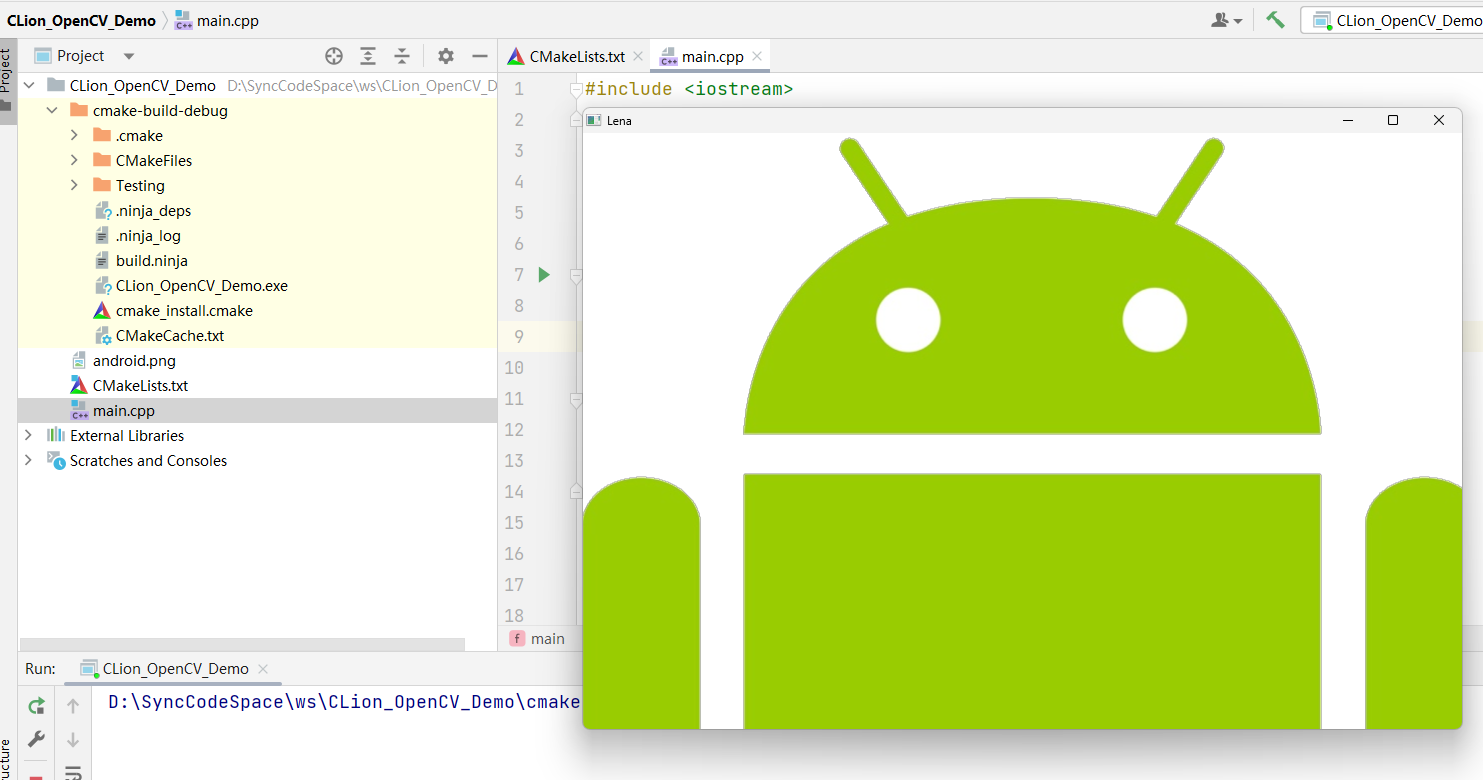Screen dimensions: 1483x780
Task: Select CLion_OpenCV_Demo.exe in project tree
Action: [x=201, y=285]
